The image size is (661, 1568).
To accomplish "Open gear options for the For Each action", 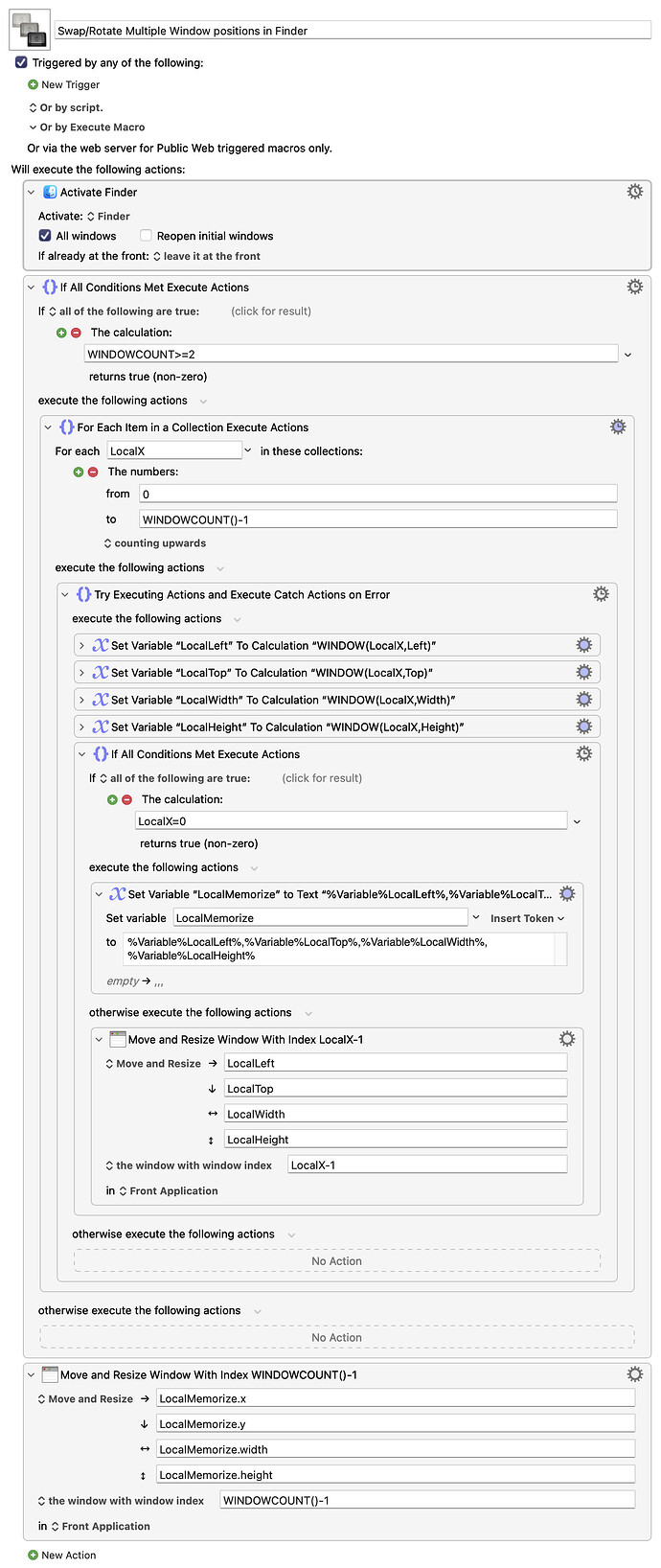I will [618, 427].
